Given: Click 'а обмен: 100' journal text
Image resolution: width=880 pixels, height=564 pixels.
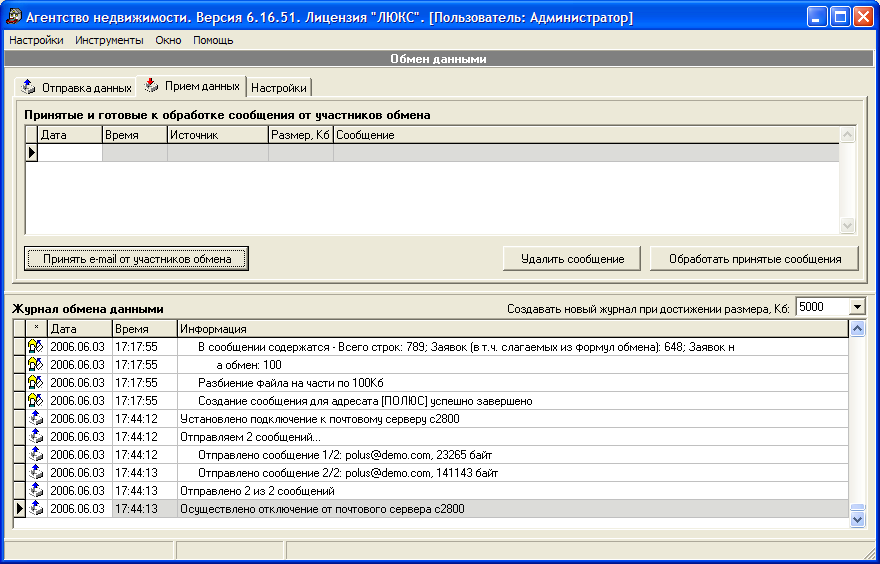Looking at the screenshot, I should tap(249, 365).
